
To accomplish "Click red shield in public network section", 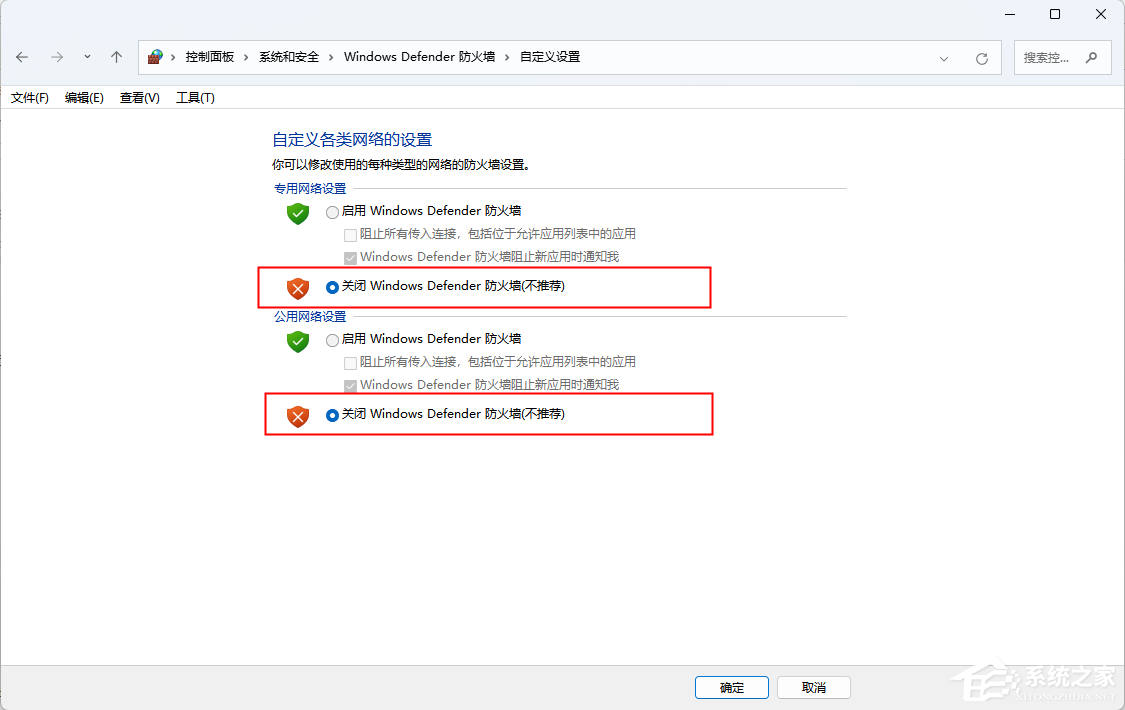I will click(298, 417).
